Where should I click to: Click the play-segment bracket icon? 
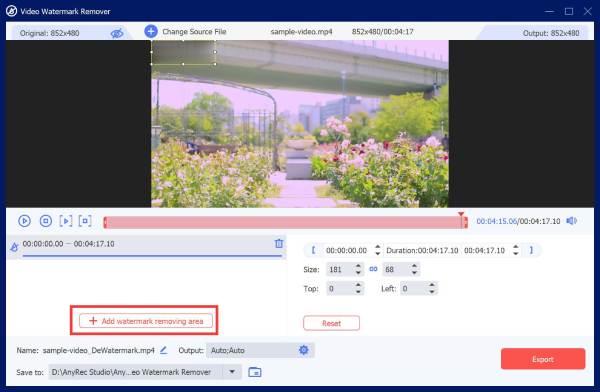pos(65,221)
